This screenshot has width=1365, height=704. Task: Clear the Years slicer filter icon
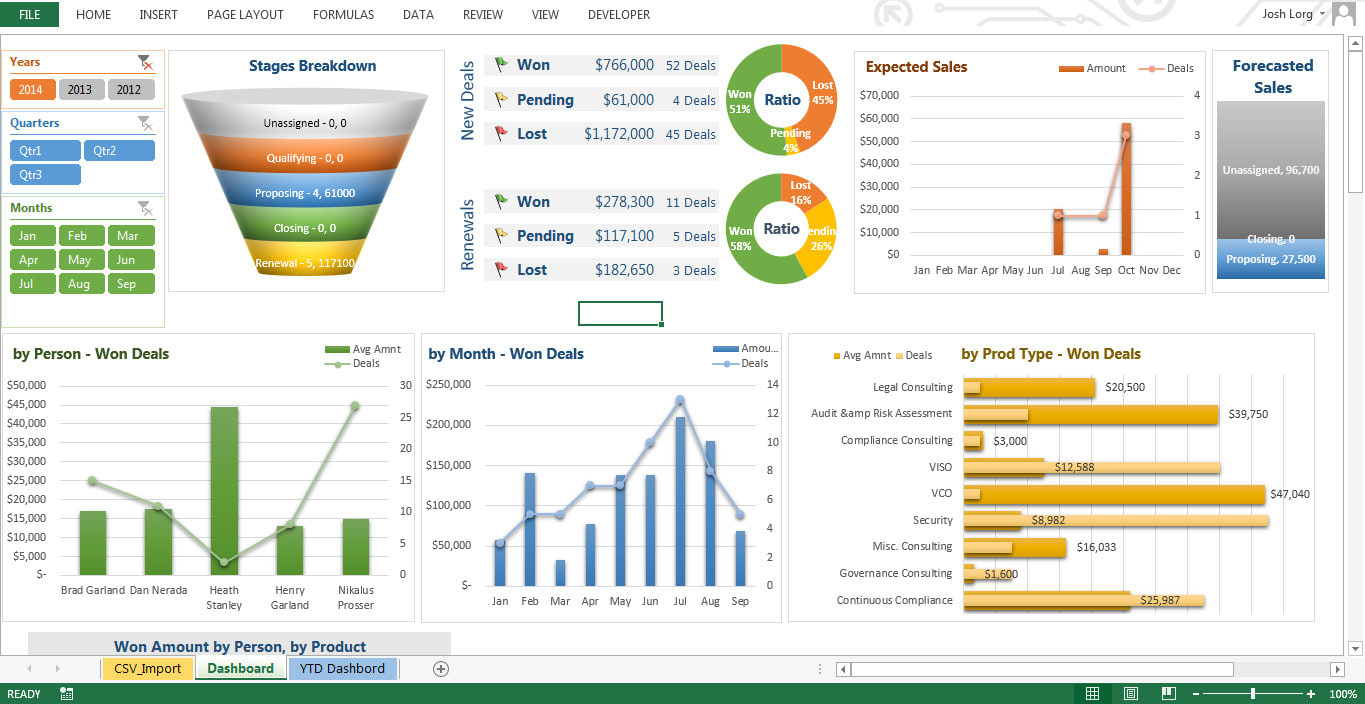pyautogui.click(x=146, y=62)
